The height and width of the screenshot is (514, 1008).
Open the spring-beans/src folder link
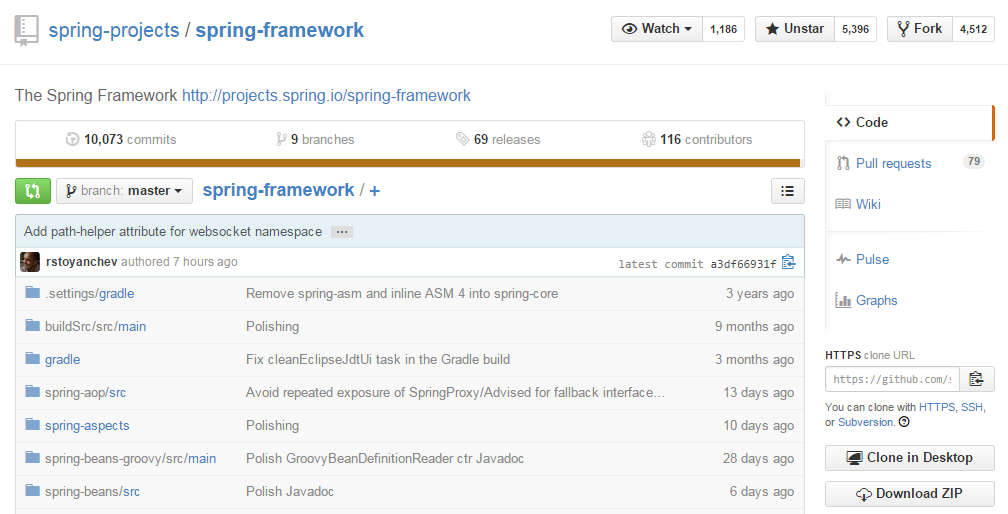point(92,492)
